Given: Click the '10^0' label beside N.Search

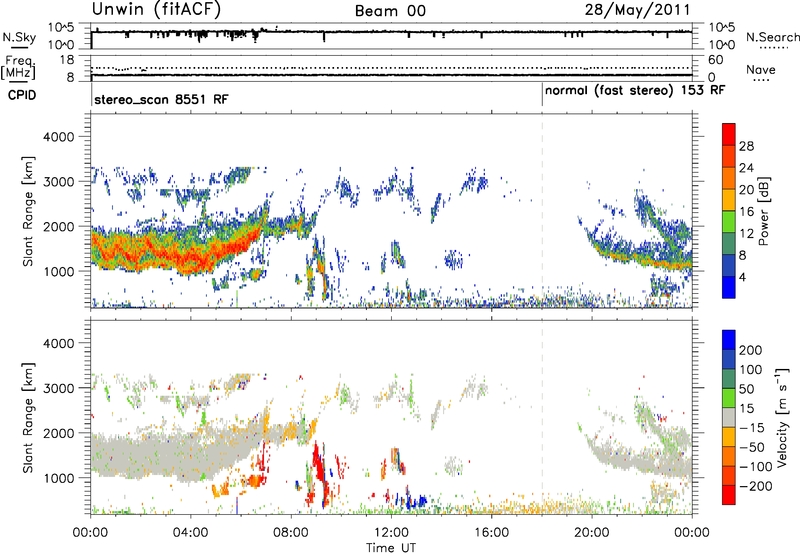Looking at the screenshot, I should click(722, 45).
